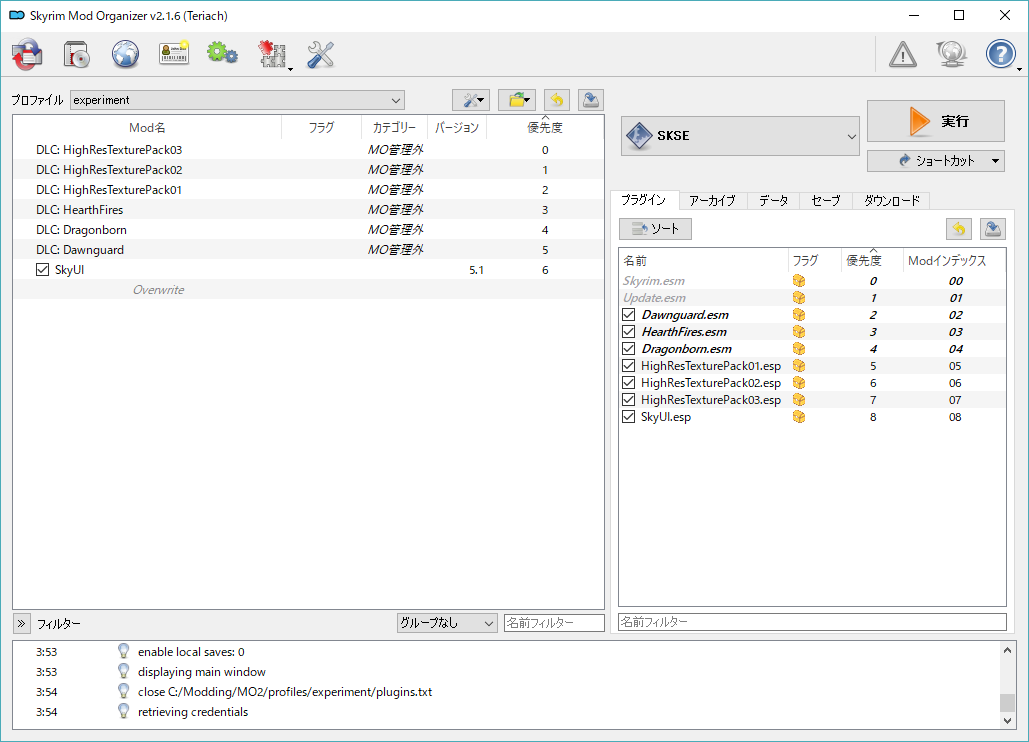Switch to the プラグイン tab
This screenshot has width=1029, height=742.
[644, 199]
